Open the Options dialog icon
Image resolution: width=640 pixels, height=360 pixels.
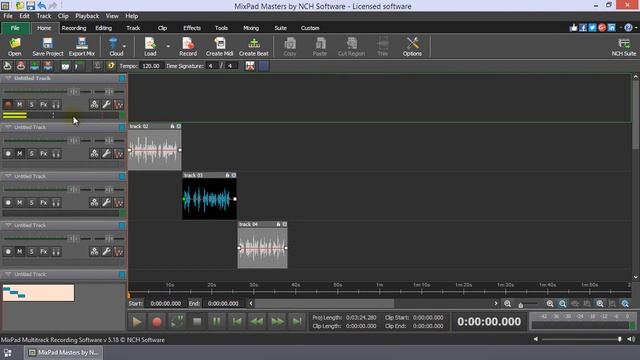coord(412,46)
